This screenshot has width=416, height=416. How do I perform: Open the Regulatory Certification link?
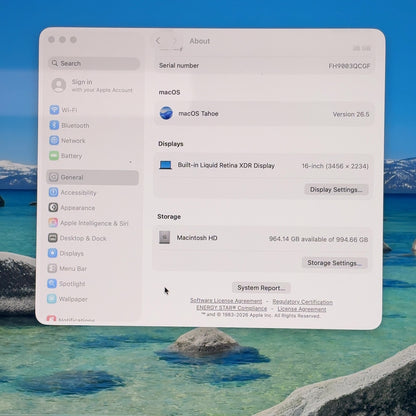pyautogui.click(x=303, y=302)
